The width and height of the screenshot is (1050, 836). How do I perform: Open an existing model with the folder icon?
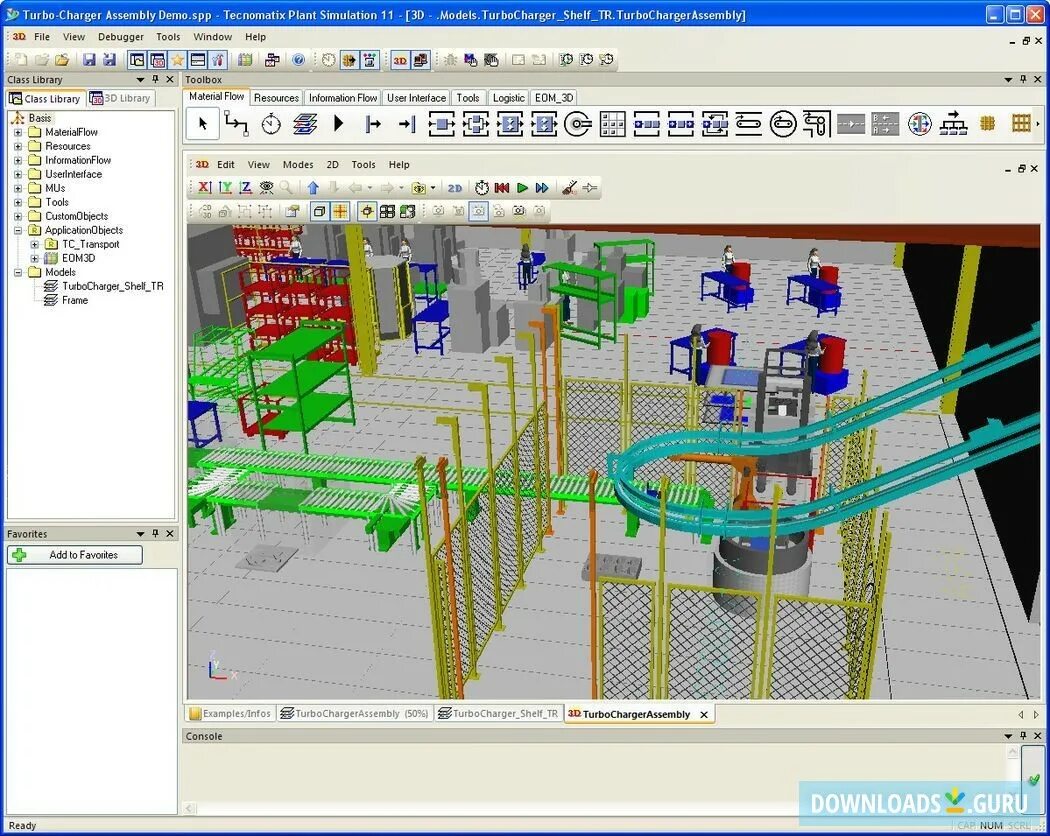coord(62,60)
